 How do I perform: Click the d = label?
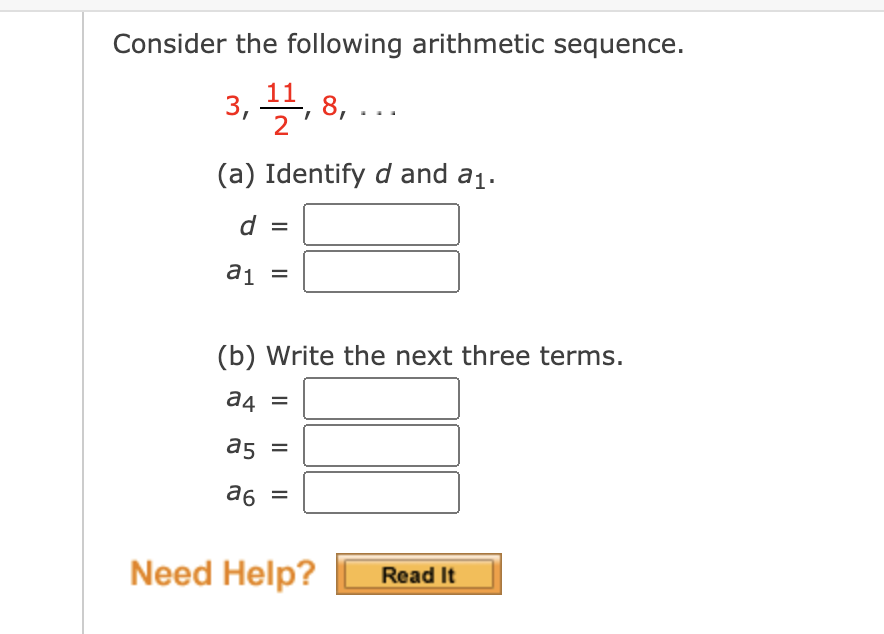tap(262, 224)
